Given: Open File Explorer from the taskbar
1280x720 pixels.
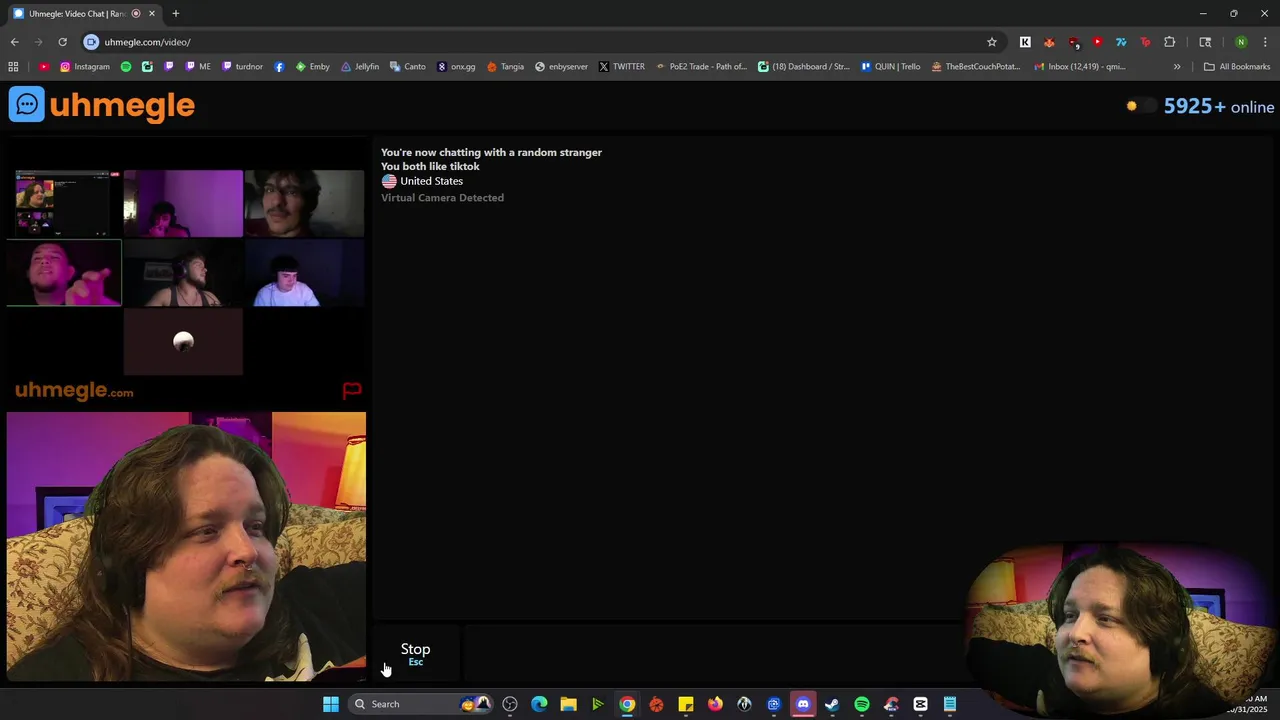Looking at the screenshot, I should pos(568,704).
